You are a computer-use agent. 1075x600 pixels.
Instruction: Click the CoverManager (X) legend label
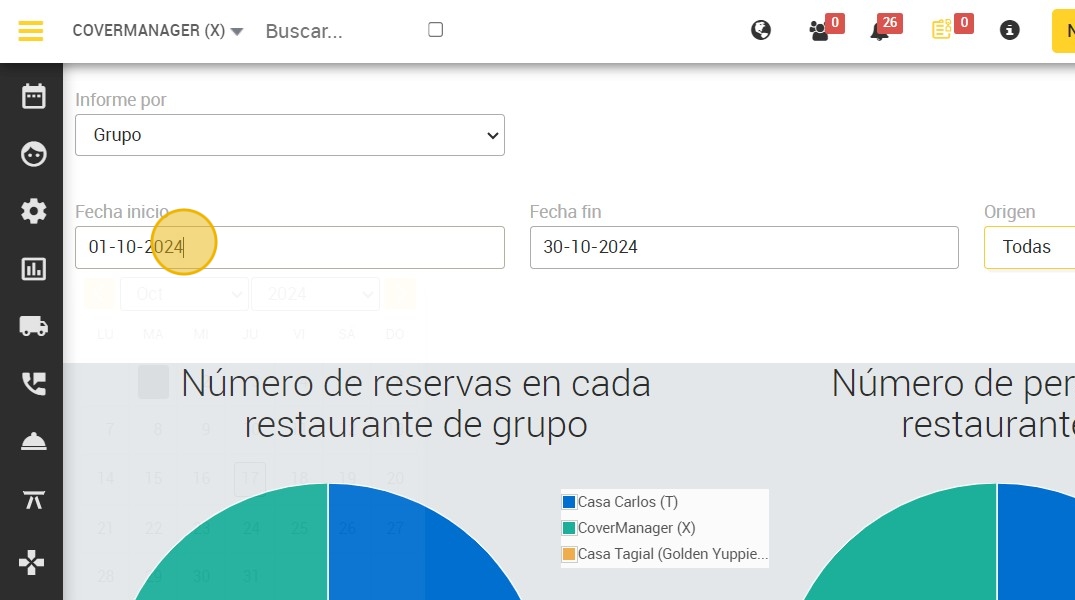[x=636, y=528]
